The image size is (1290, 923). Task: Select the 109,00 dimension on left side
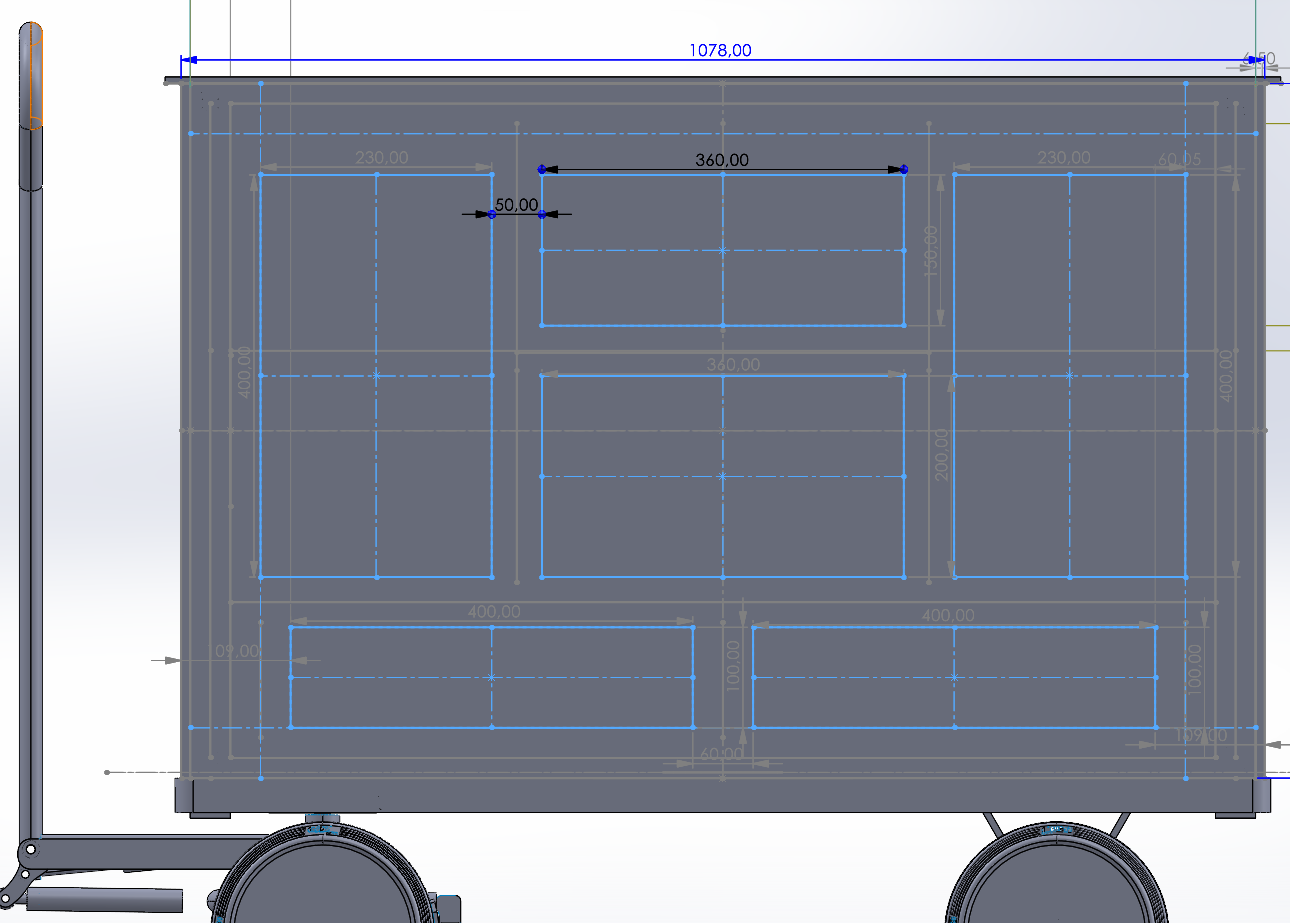(x=236, y=651)
